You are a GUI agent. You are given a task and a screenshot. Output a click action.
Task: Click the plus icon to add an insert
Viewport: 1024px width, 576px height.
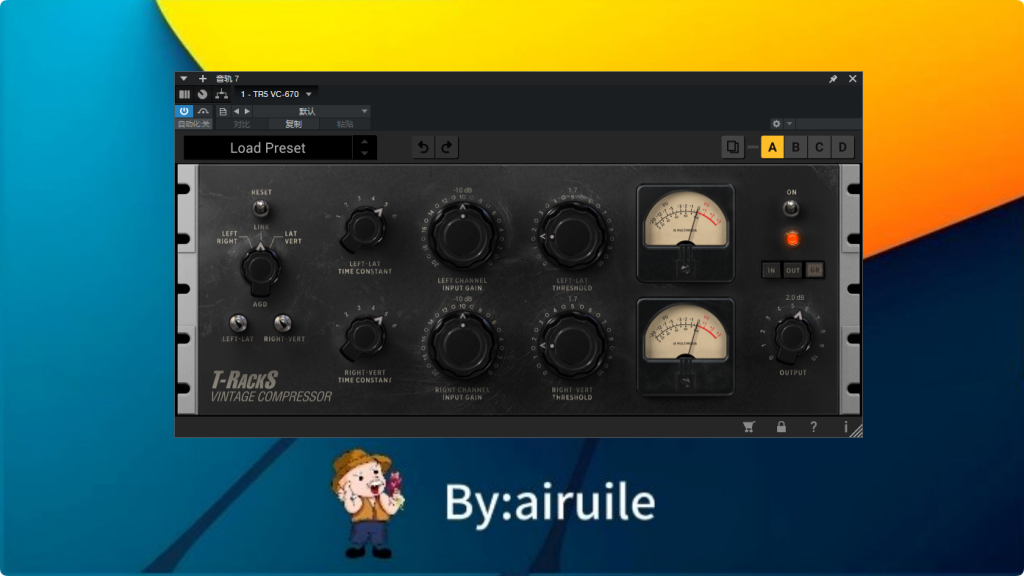(202, 78)
